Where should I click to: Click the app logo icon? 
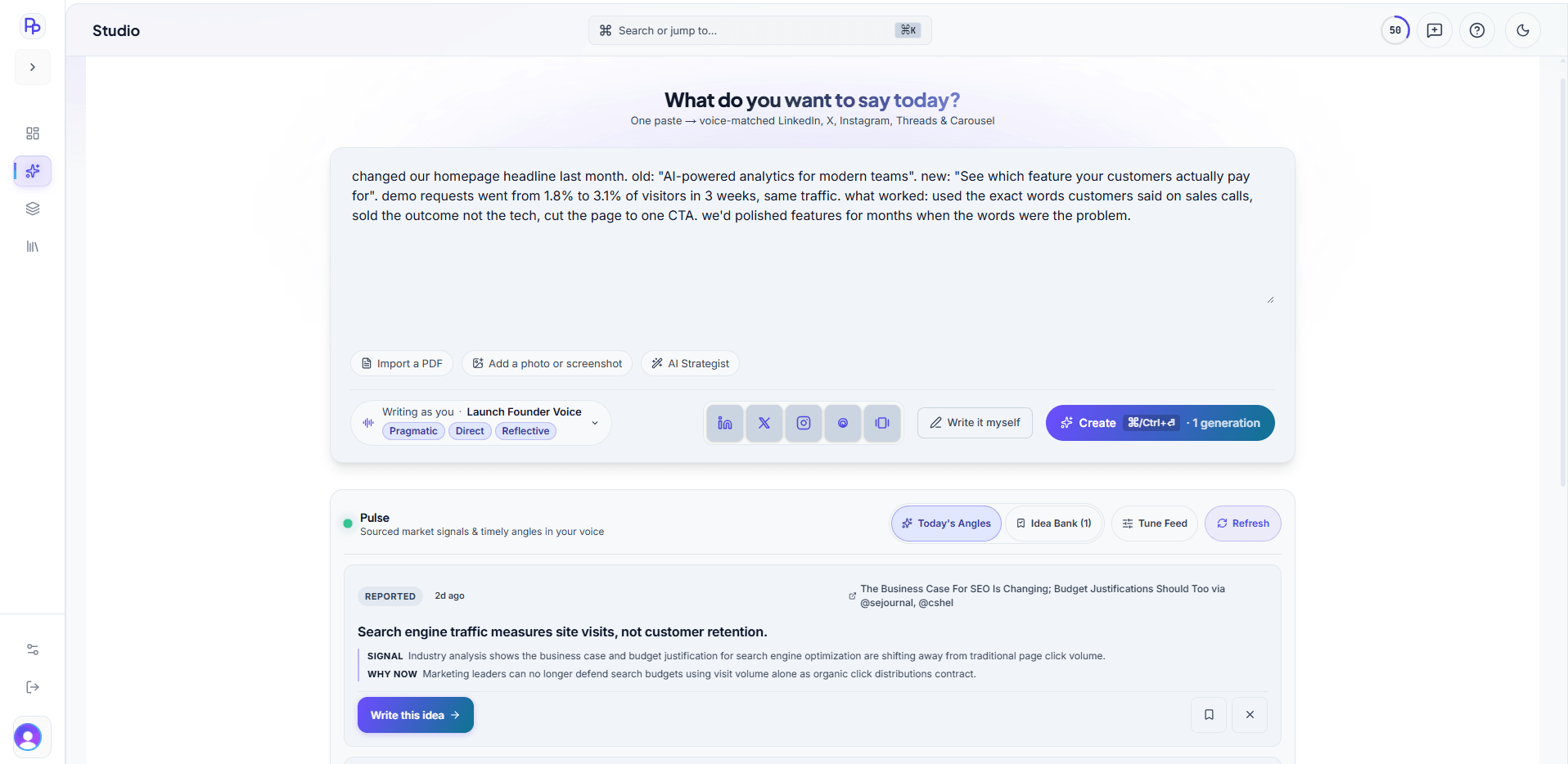click(32, 26)
